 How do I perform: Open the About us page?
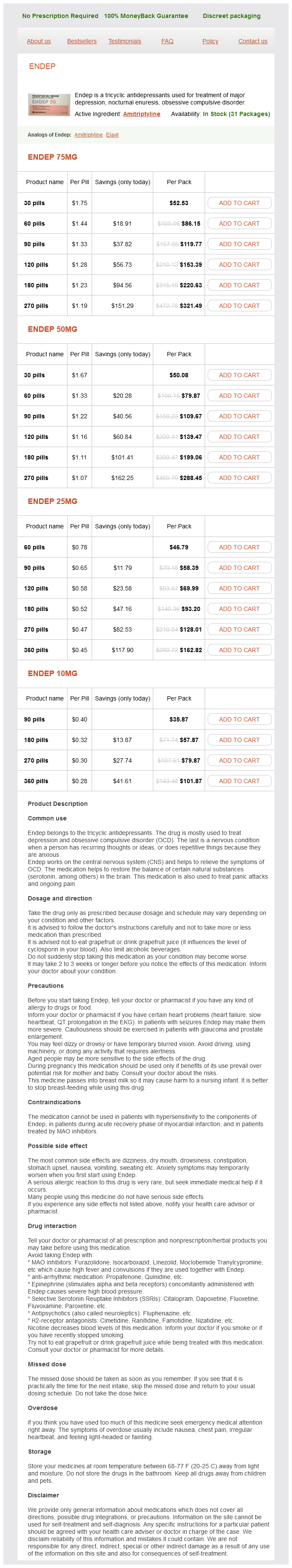(x=39, y=42)
